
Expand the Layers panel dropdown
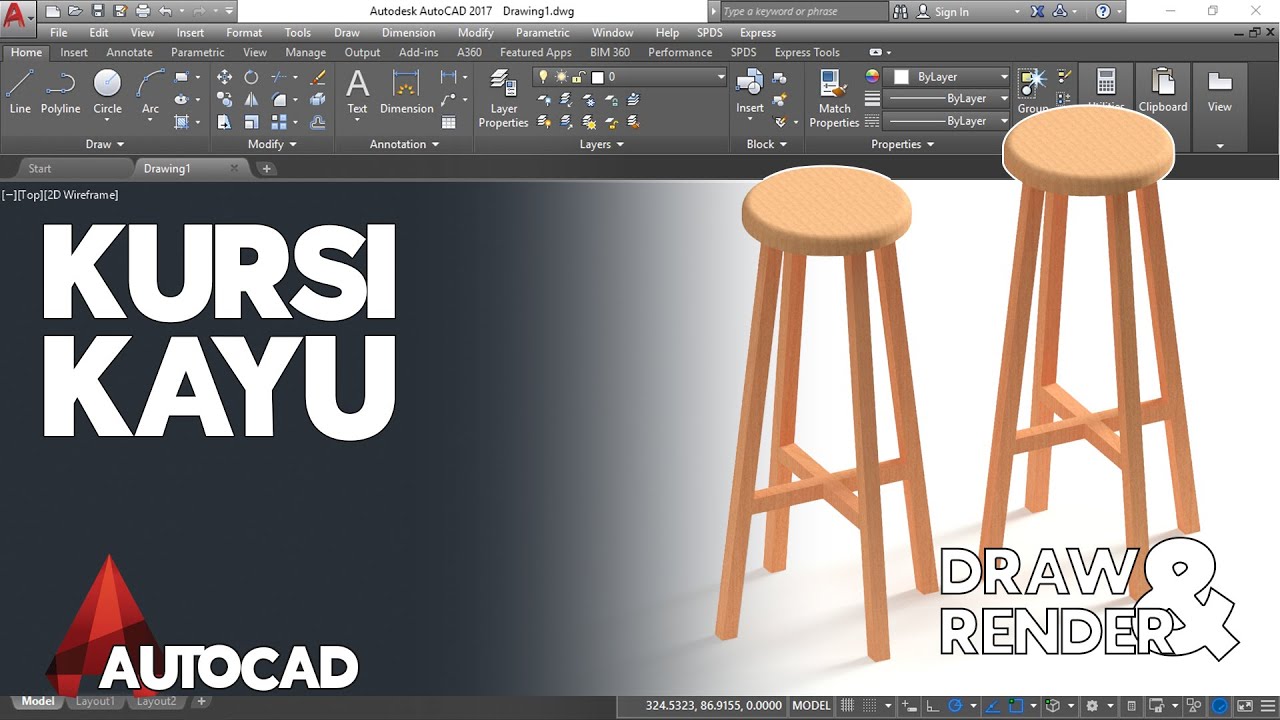tap(601, 144)
